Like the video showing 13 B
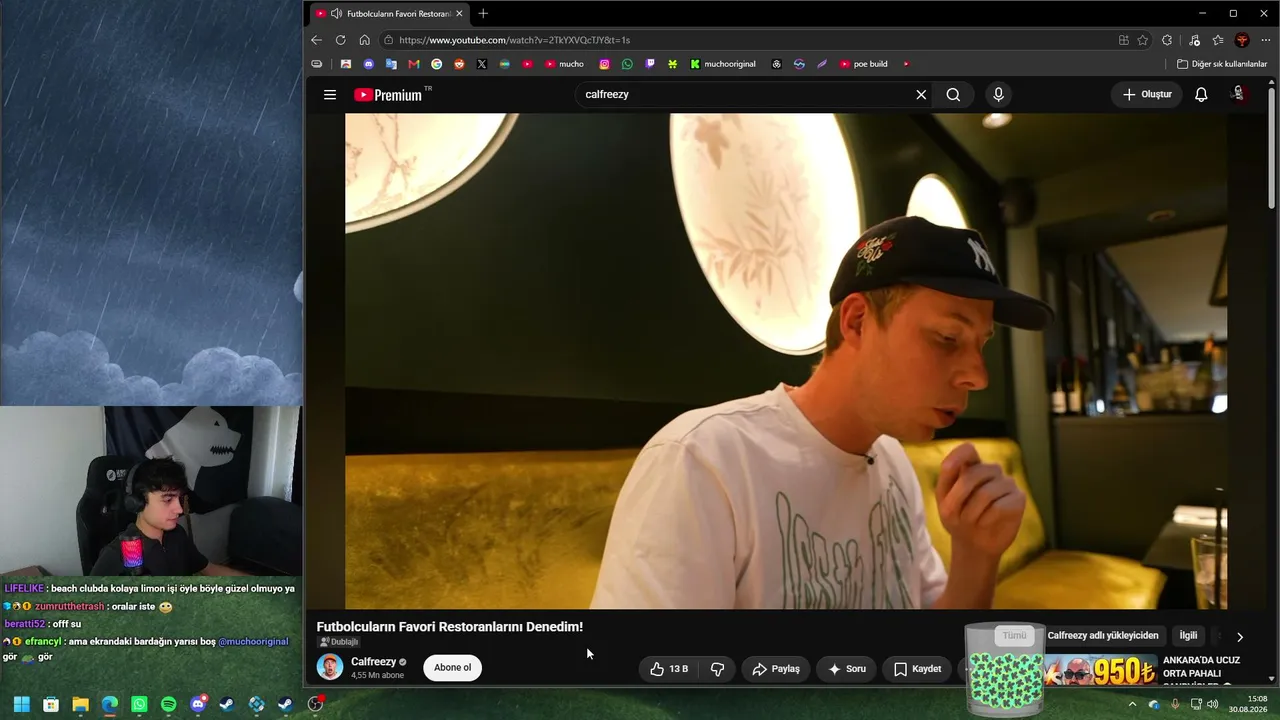The height and width of the screenshot is (720, 1280). click(669, 669)
